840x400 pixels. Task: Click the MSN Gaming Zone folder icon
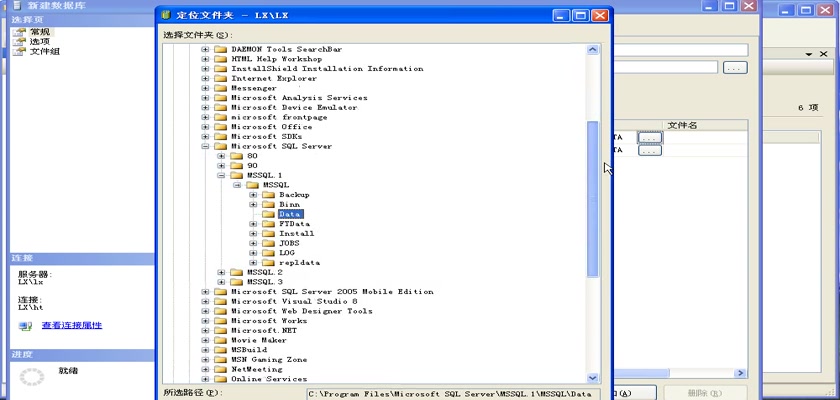pos(220,360)
